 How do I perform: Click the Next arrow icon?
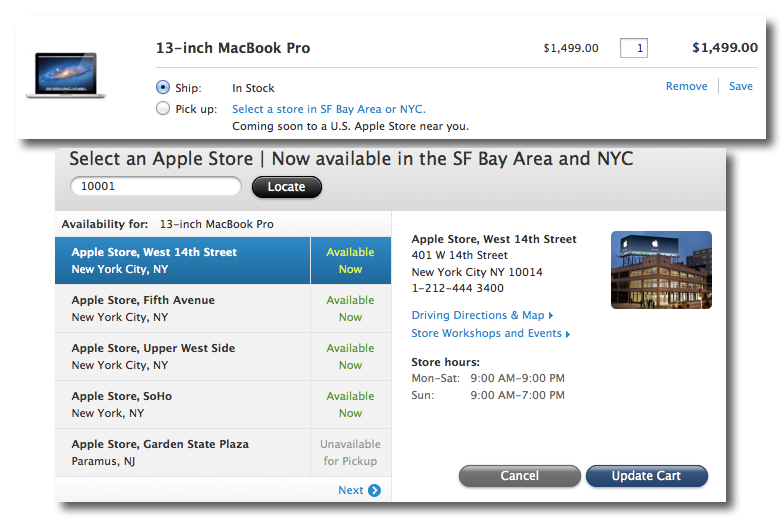tap(374, 491)
